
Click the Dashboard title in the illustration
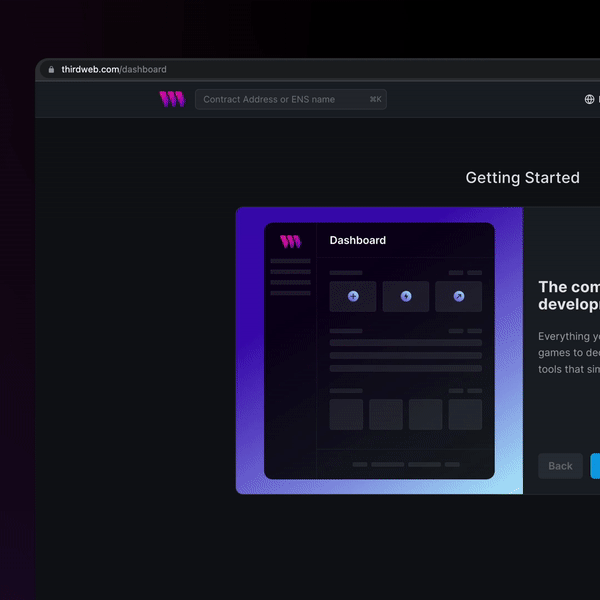(x=358, y=240)
